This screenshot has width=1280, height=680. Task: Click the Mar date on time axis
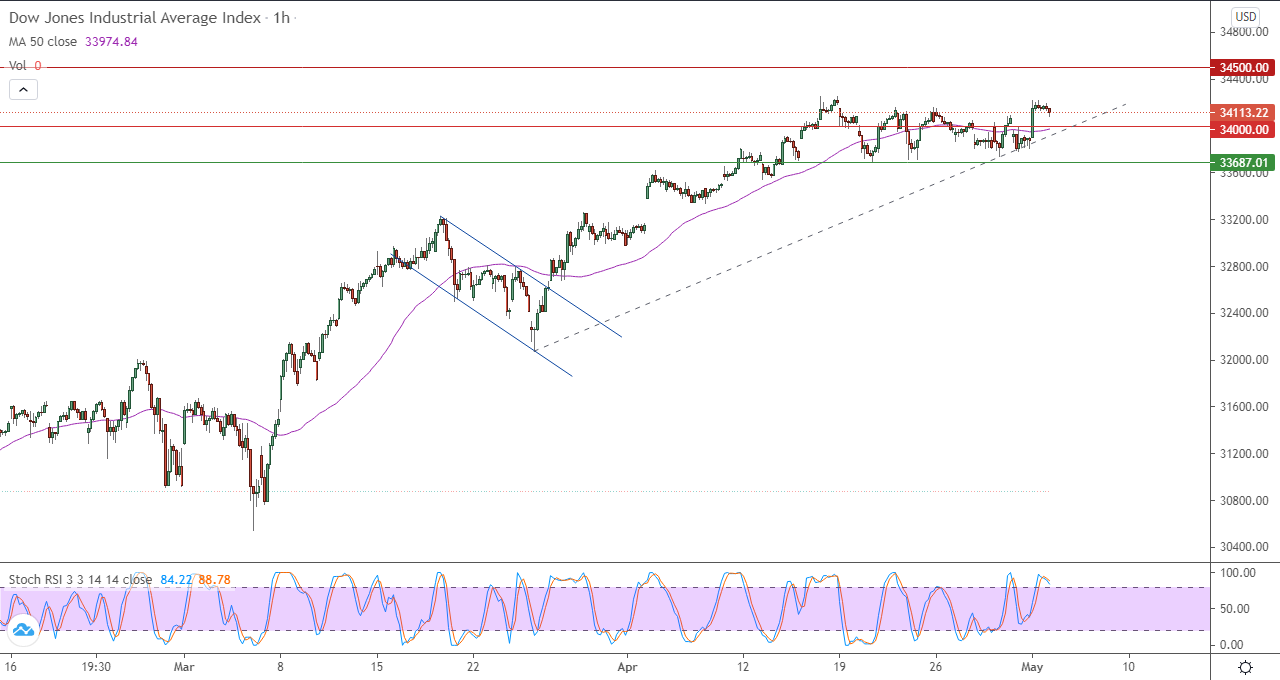[184, 666]
